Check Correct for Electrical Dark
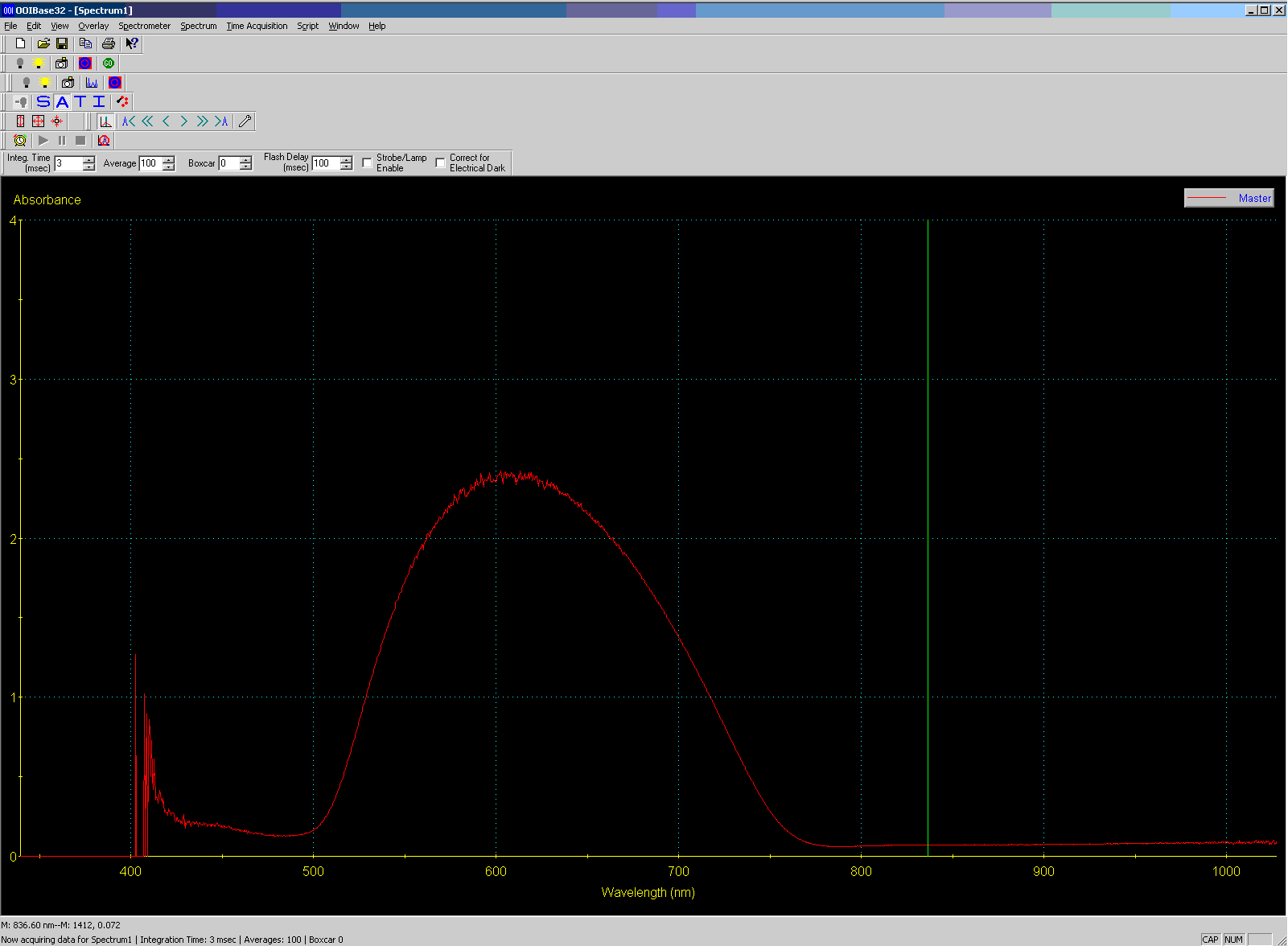Screen dimensions: 1288x946 [x=440, y=162]
